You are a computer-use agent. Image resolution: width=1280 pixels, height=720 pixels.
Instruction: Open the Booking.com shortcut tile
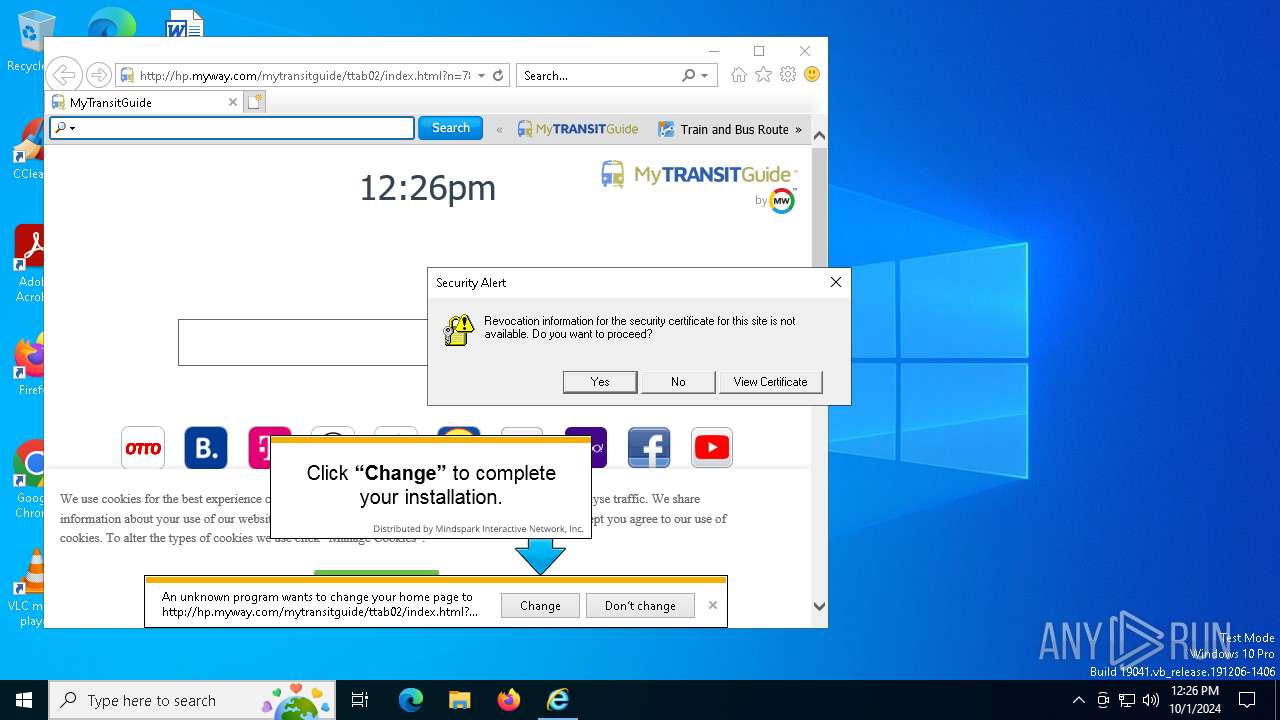click(206, 448)
